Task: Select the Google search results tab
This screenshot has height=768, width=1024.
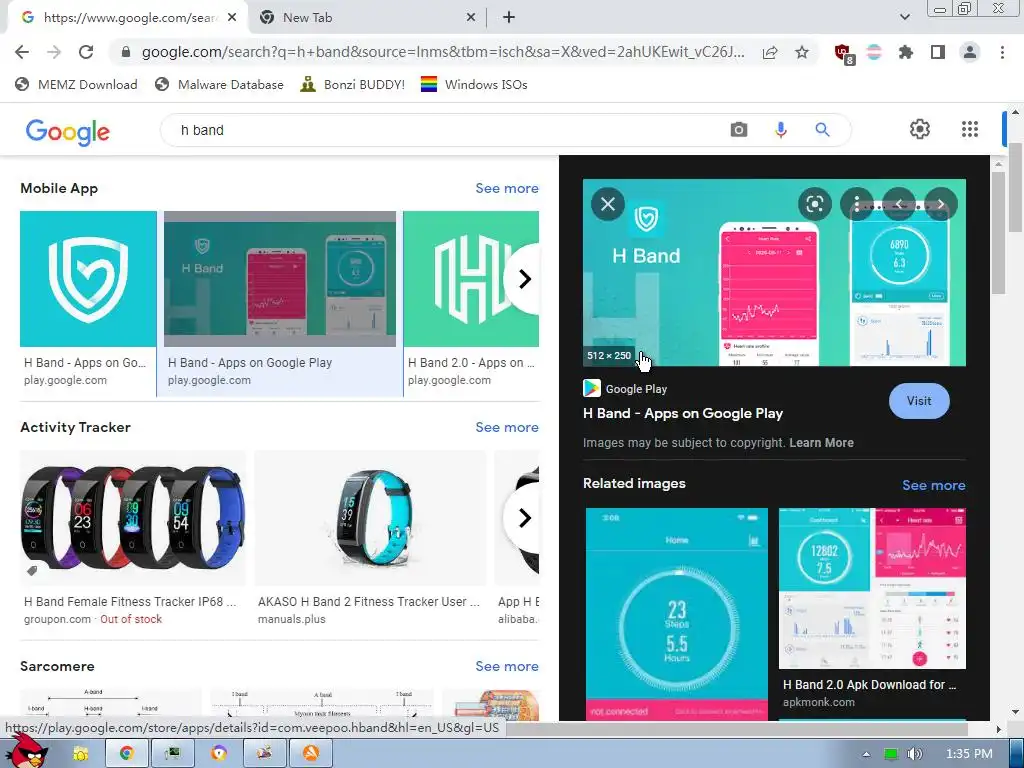Action: (127, 18)
